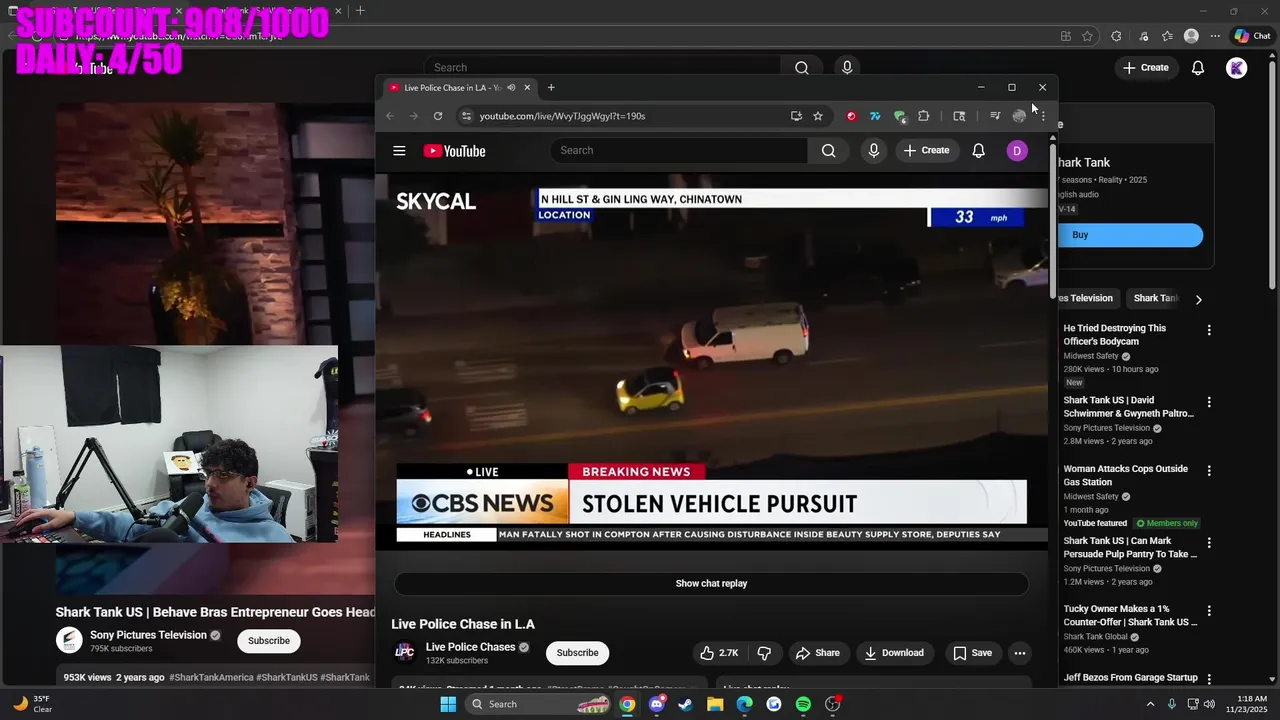
Task: Go back in Chrome window
Action: coord(390,116)
